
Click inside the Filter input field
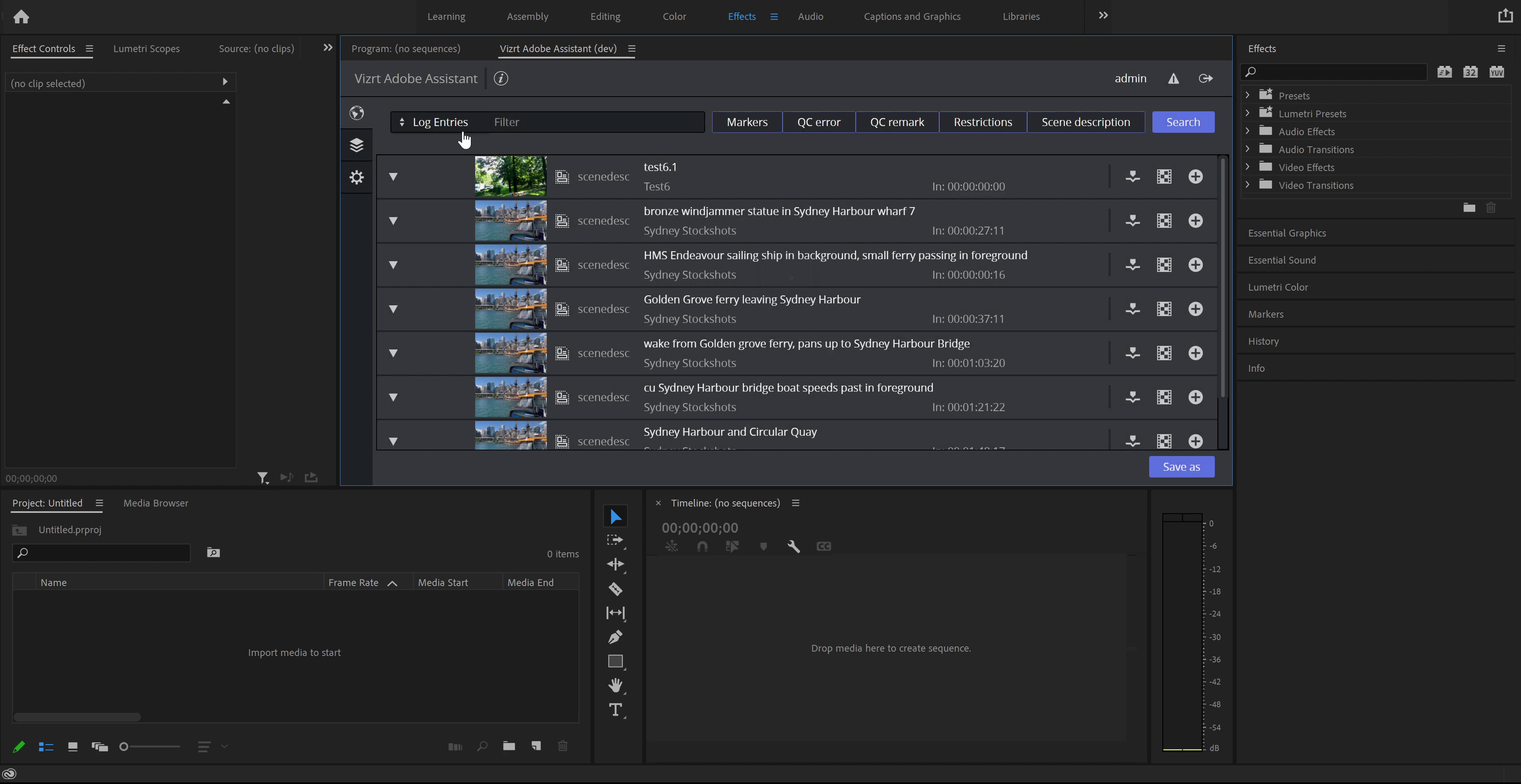click(x=591, y=122)
